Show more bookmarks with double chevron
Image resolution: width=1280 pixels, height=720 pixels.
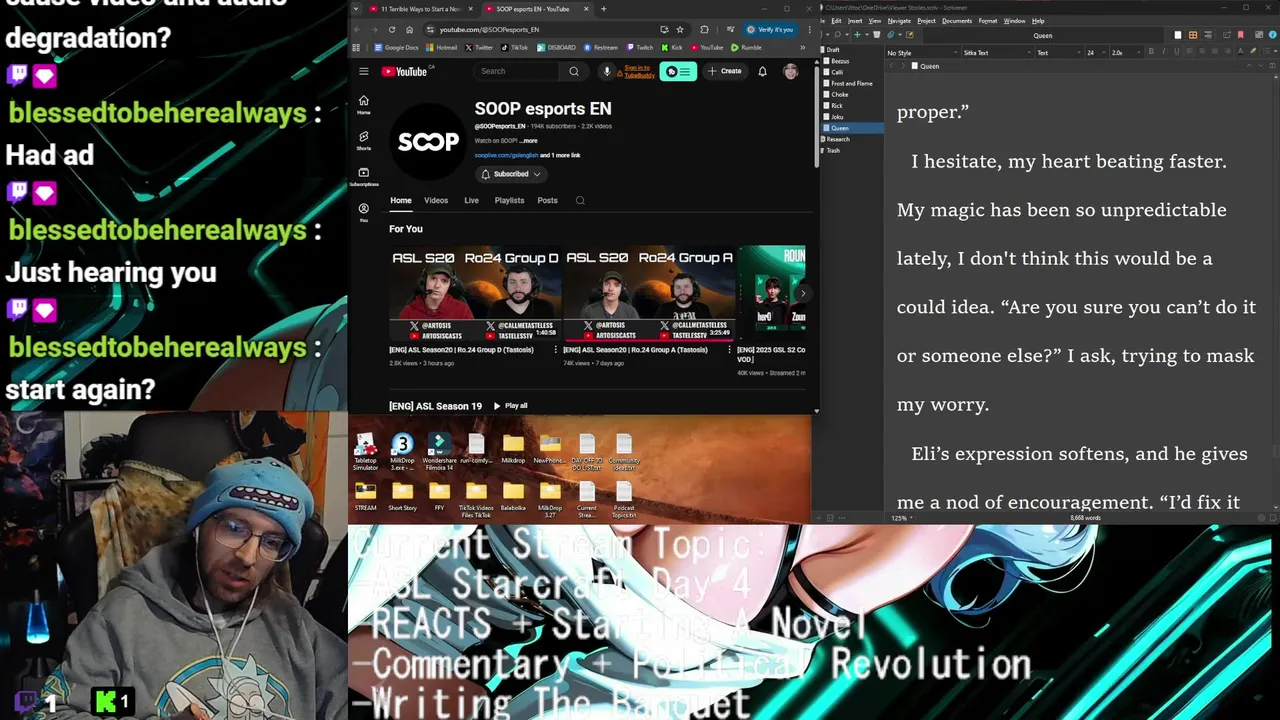tap(802, 47)
